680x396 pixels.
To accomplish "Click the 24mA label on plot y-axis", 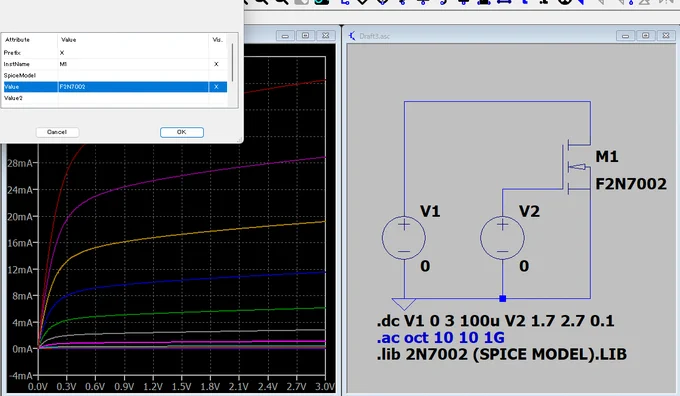I will coord(20,190).
